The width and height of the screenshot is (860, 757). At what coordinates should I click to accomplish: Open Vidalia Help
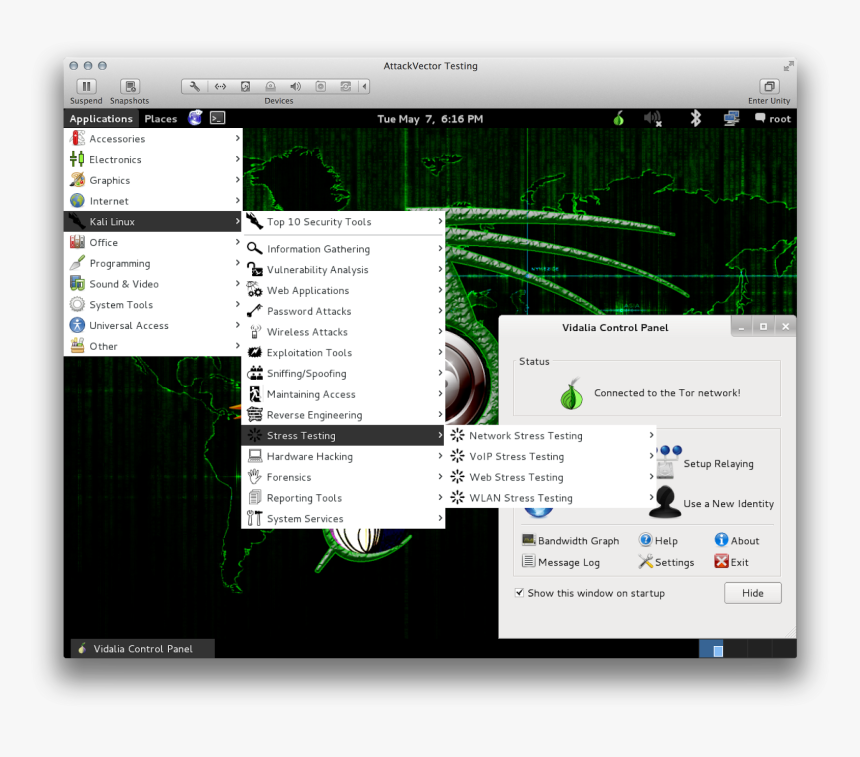pos(658,540)
